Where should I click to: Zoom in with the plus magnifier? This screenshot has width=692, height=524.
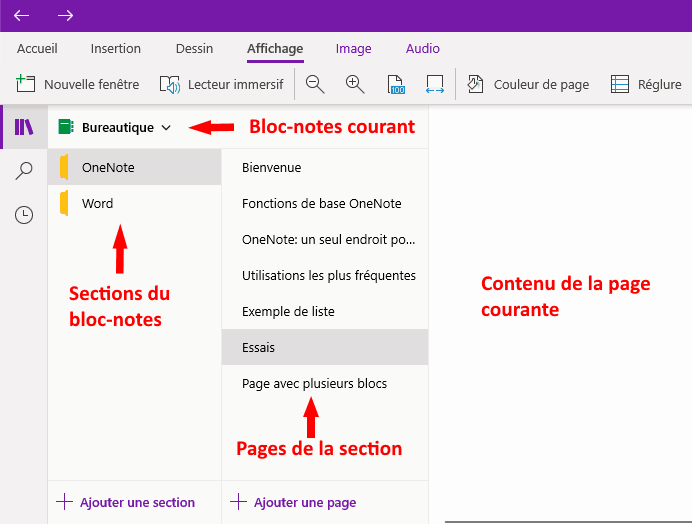(355, 84)
